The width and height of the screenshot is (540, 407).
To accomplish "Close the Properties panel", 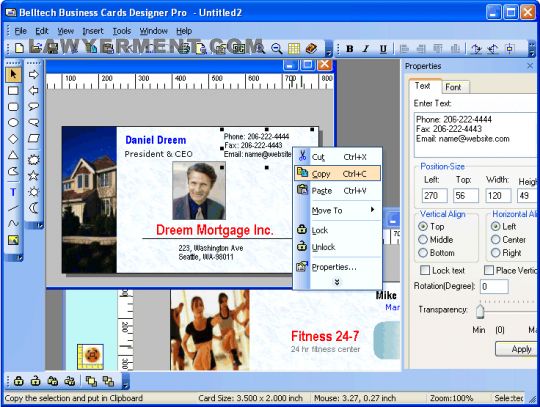I will [x=530, y=65].
